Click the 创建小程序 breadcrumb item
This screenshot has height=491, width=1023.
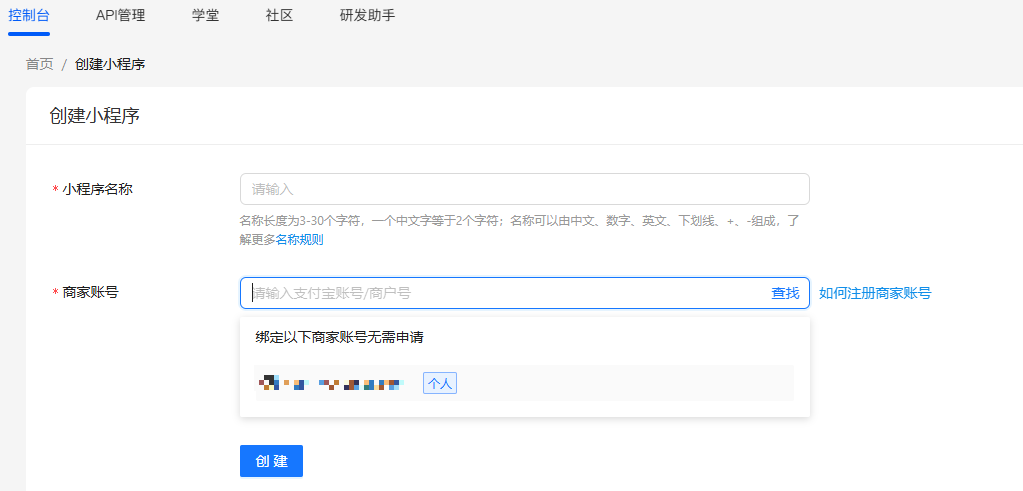[x=110, y=64]
